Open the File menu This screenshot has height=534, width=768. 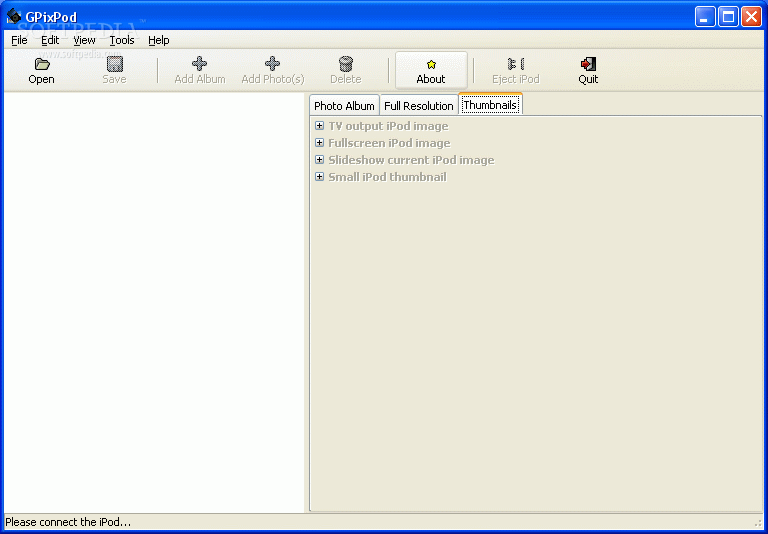point(19,40)
